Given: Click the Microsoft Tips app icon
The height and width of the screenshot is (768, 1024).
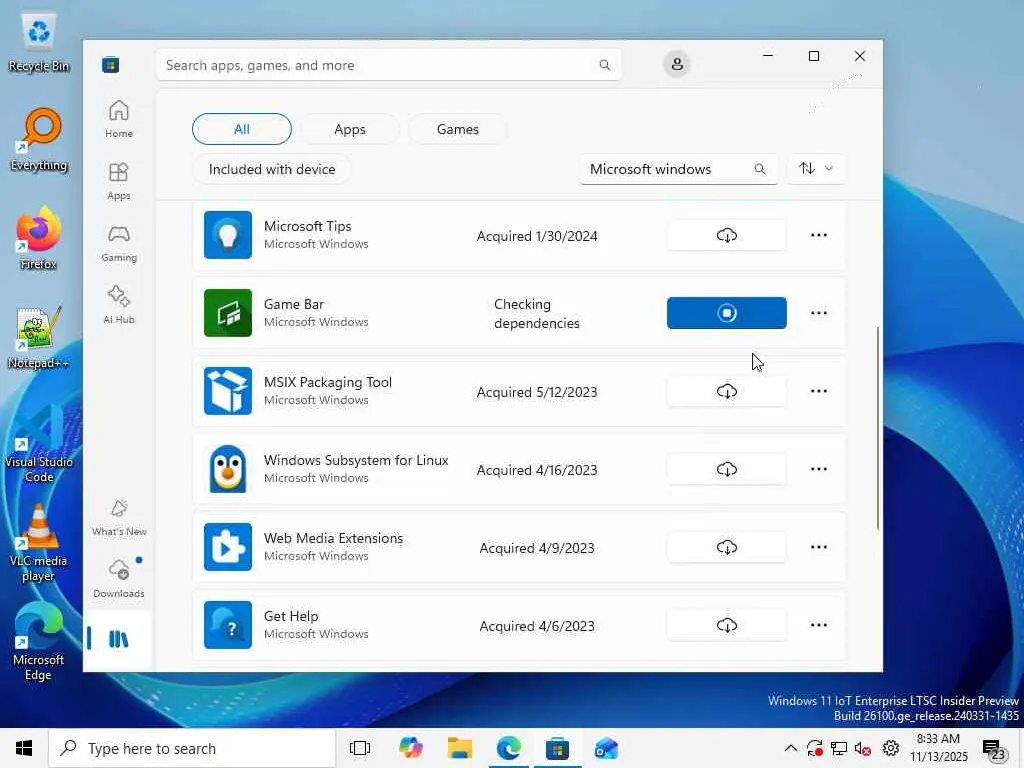Looking at the screenshot, I should [x=227, y=235].
